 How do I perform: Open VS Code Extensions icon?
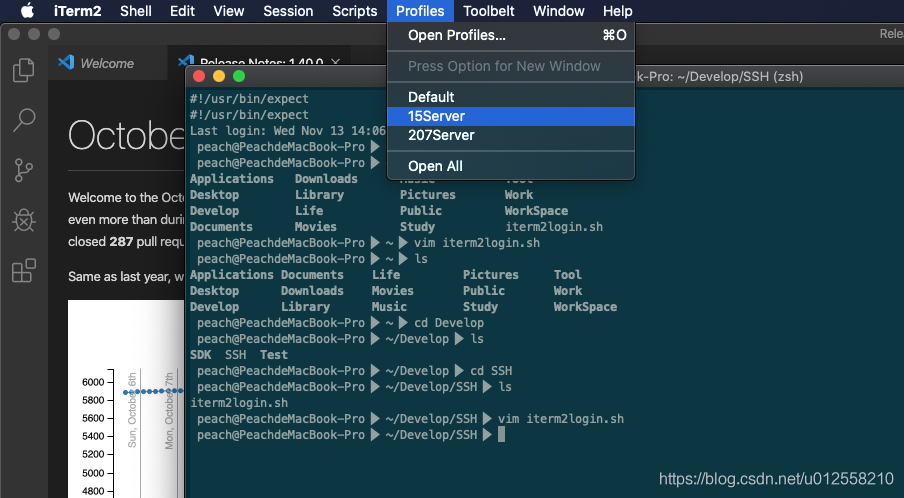coord(24,270)
